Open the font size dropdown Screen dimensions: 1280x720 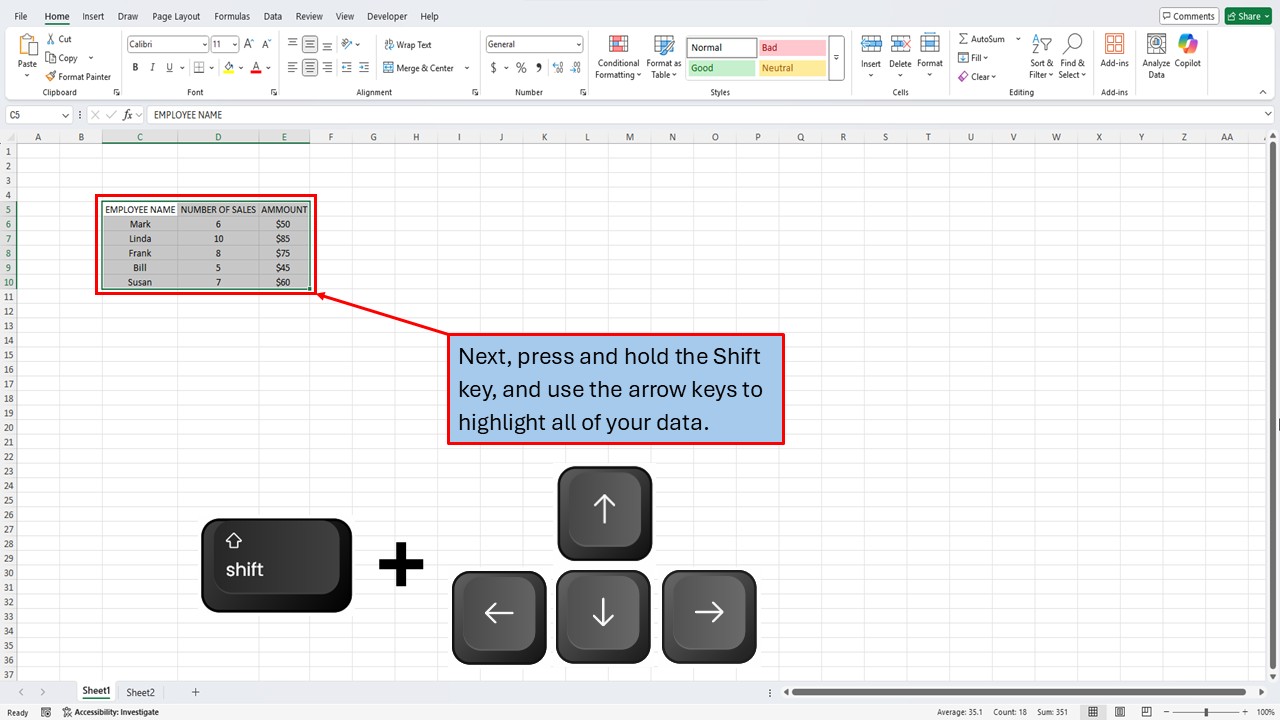pyautogui.click(x=232, y=43)
